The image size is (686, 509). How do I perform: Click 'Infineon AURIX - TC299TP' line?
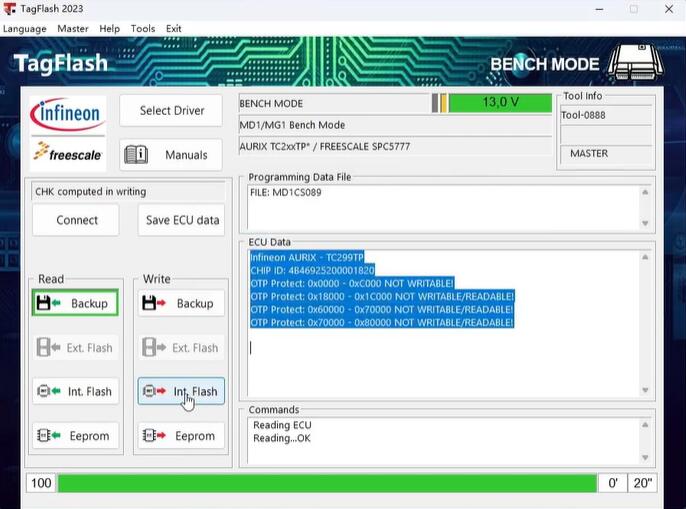click(x=307, y=257)
